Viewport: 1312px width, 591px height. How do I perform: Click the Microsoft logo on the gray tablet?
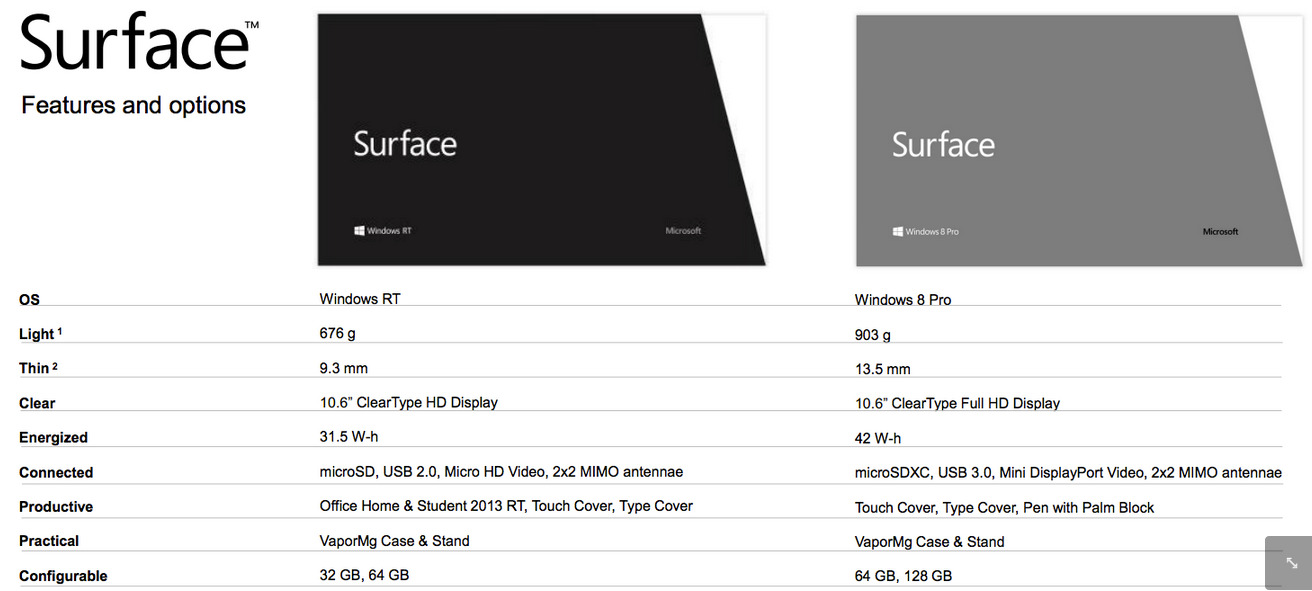[x=1220, y=231]
